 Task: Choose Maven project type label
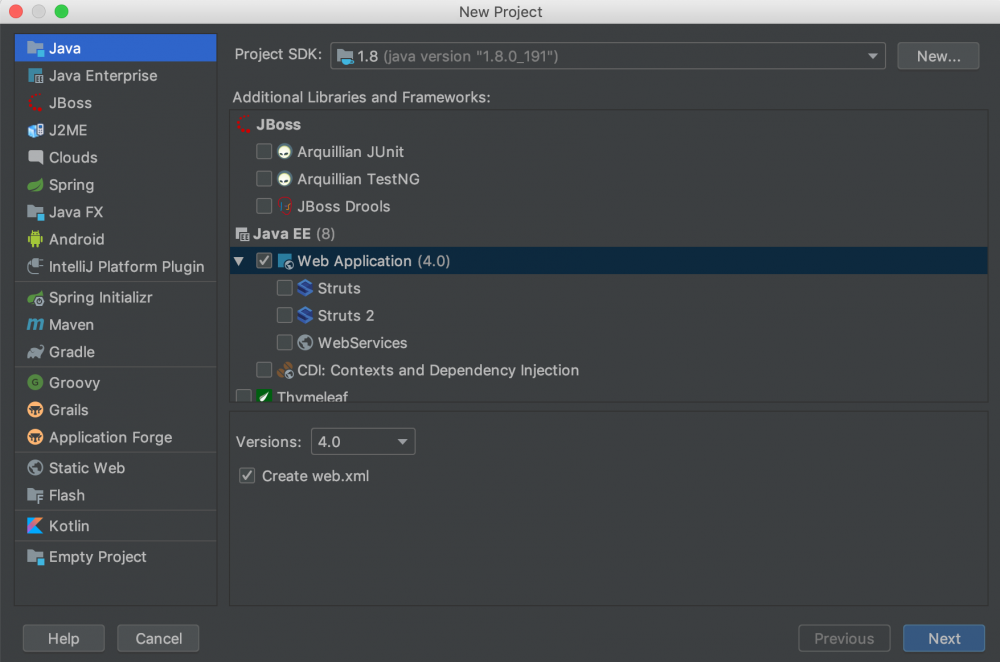pos(71,325)
